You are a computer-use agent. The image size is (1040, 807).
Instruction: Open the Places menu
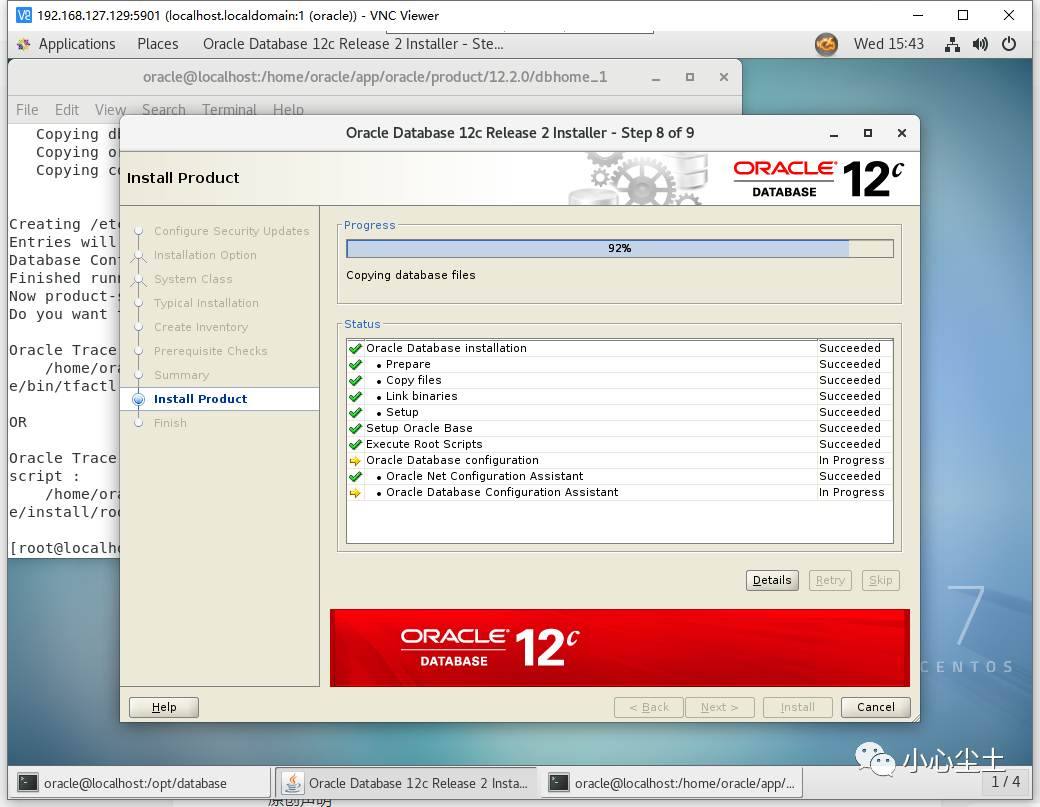coord(158,44)
